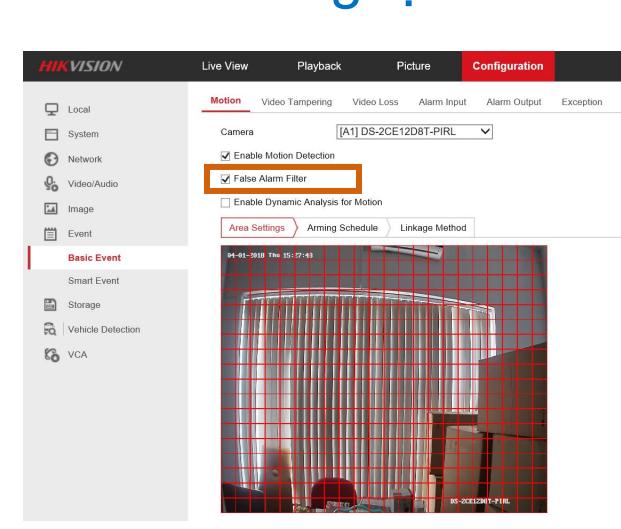Screen dimensions: 621x529
Task: Enable Dynamic Analysis for Motion checkbox
Action: pyautogui.click(x=224, y=202)
